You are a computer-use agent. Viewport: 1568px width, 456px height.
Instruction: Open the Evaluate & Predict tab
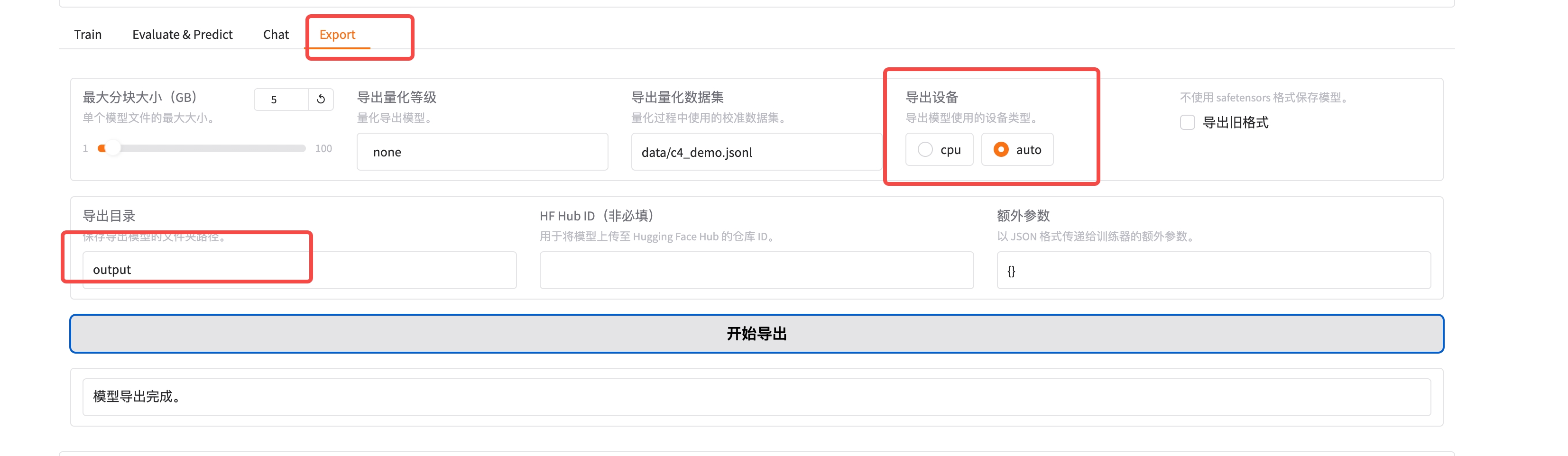[x=182, y=35]
